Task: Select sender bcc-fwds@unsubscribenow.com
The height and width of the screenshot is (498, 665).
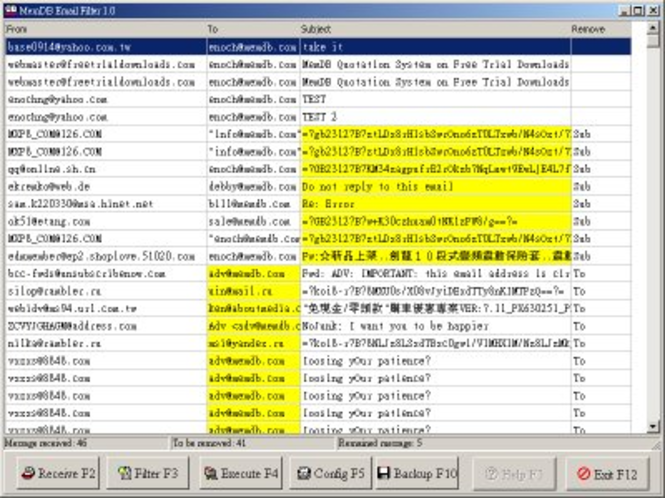Action: (105, 274)
